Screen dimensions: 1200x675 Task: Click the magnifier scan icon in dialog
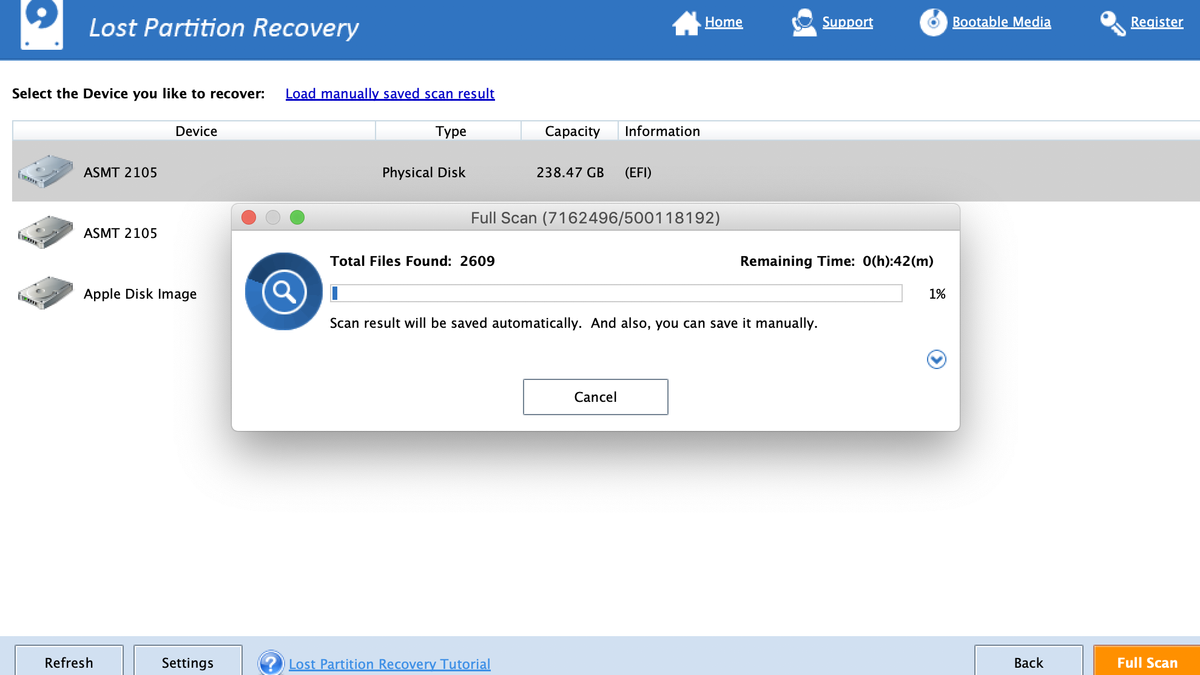point(283,292)
